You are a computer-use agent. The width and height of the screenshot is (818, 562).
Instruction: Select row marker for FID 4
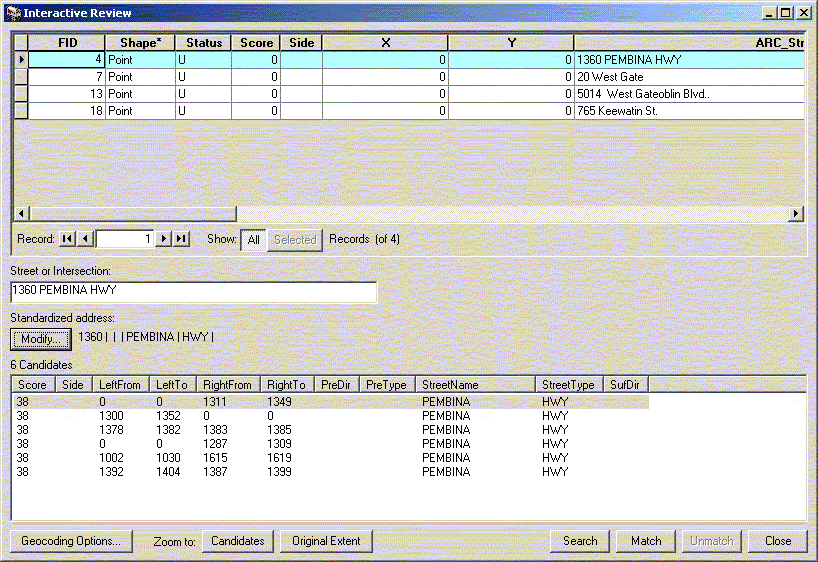[x=20, y=60]
